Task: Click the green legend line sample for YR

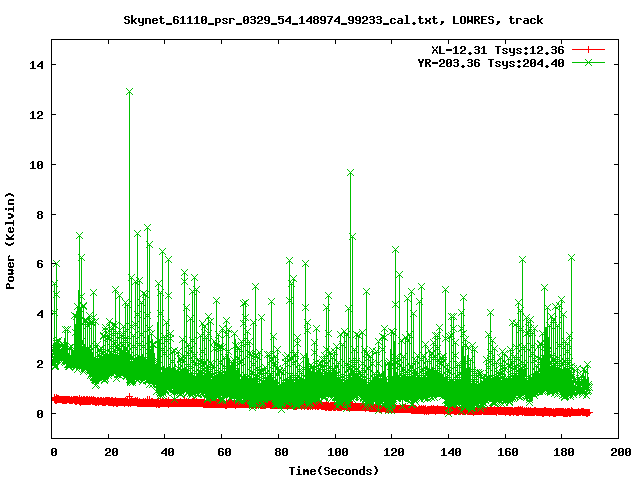Action: (x=588, y=62)
